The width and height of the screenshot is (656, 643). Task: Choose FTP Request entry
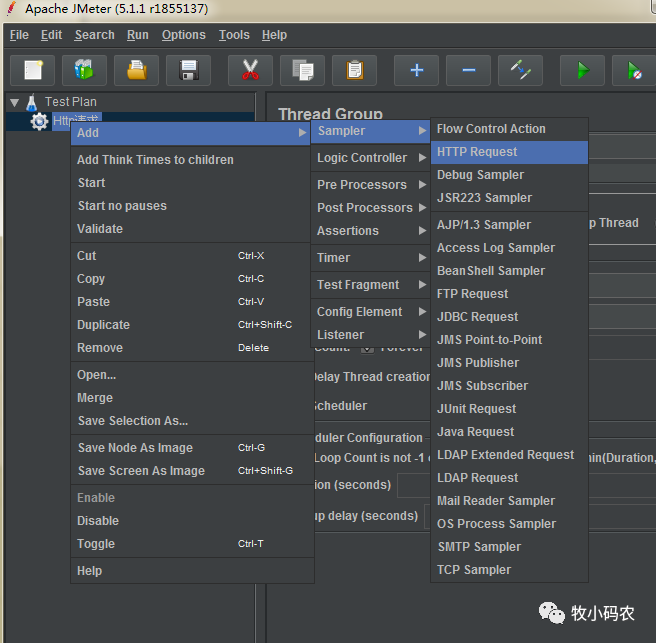(x=509, y=294)
